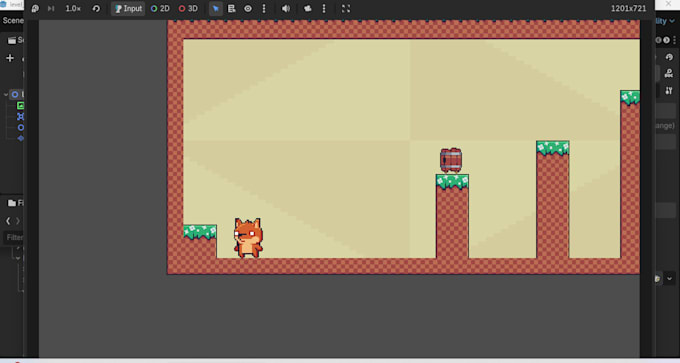Viewport: 680px width, 363px height.
Task: Click the FileSystem forward arrow
Action: [18, 221]
